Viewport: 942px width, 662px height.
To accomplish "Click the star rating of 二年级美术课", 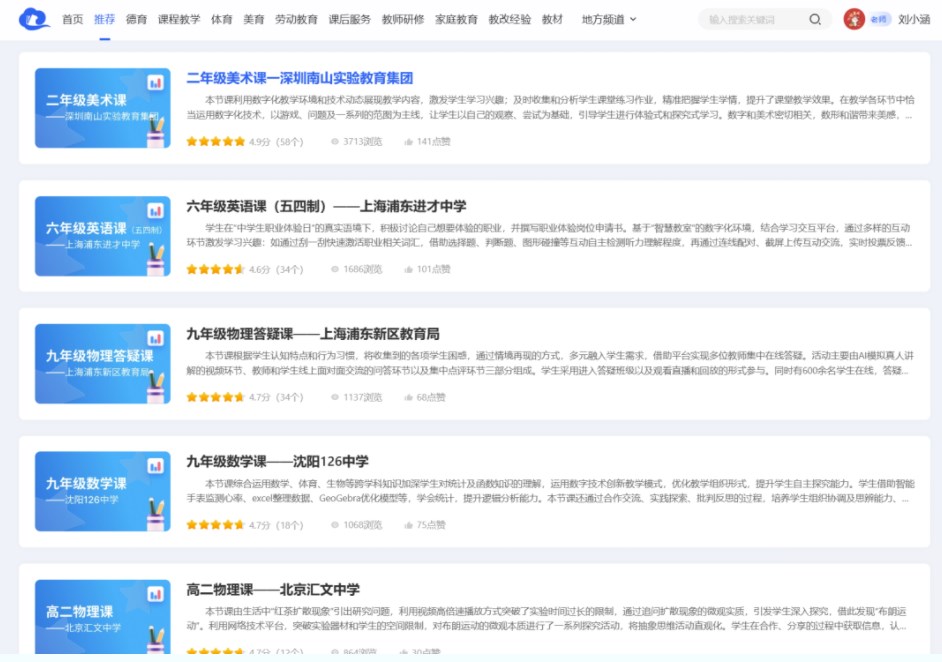I will 216,142.
